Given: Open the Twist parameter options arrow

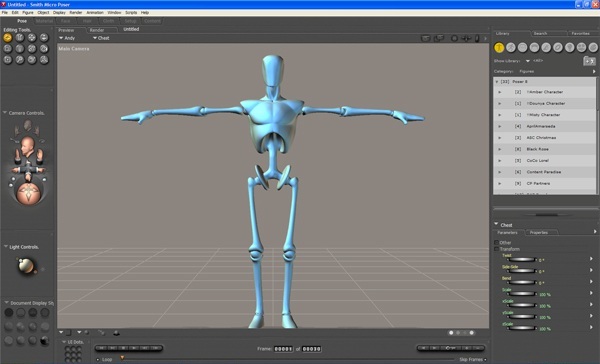Looking at the screenshot, I should coord(591,259).
